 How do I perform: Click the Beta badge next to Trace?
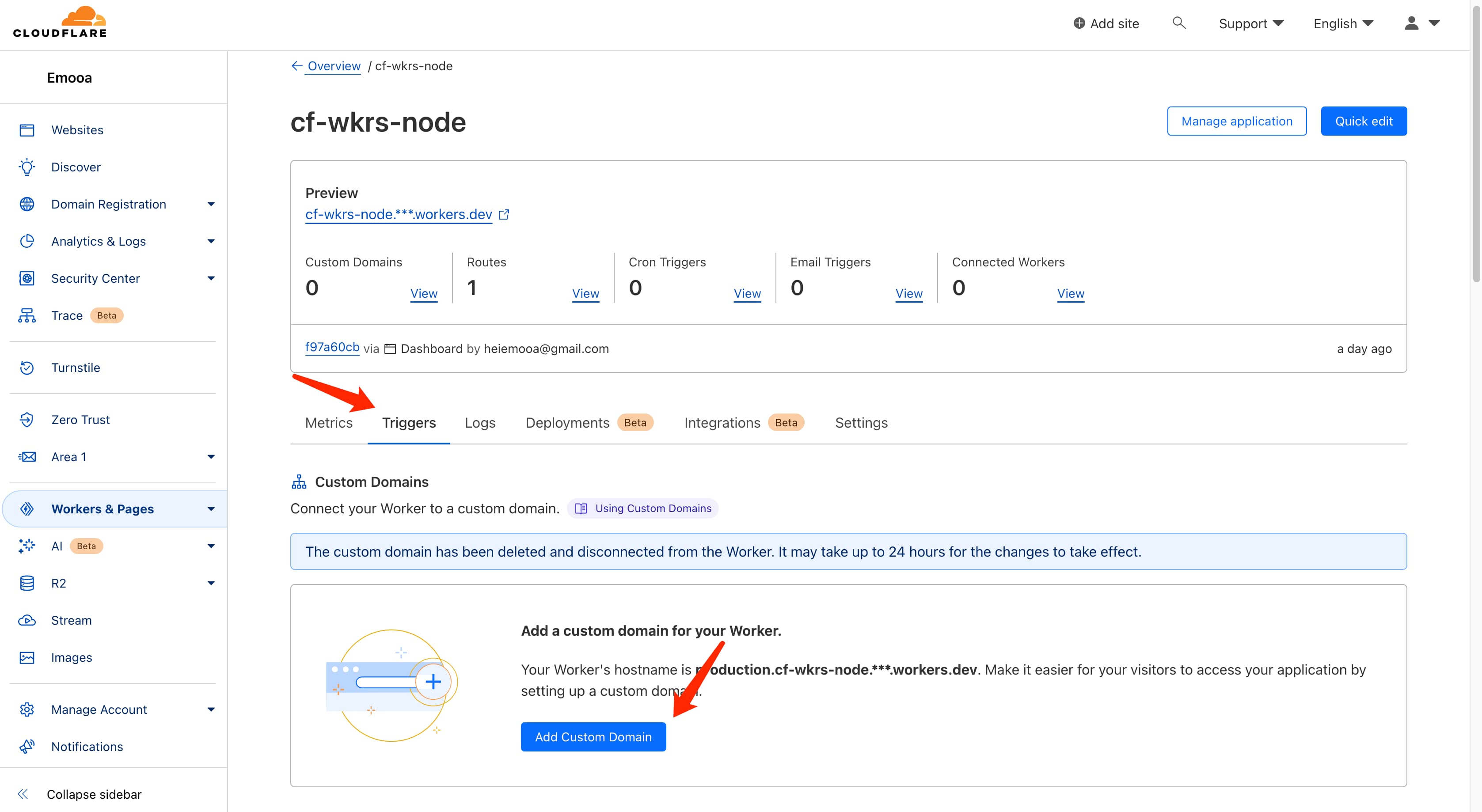click(106, 315)
